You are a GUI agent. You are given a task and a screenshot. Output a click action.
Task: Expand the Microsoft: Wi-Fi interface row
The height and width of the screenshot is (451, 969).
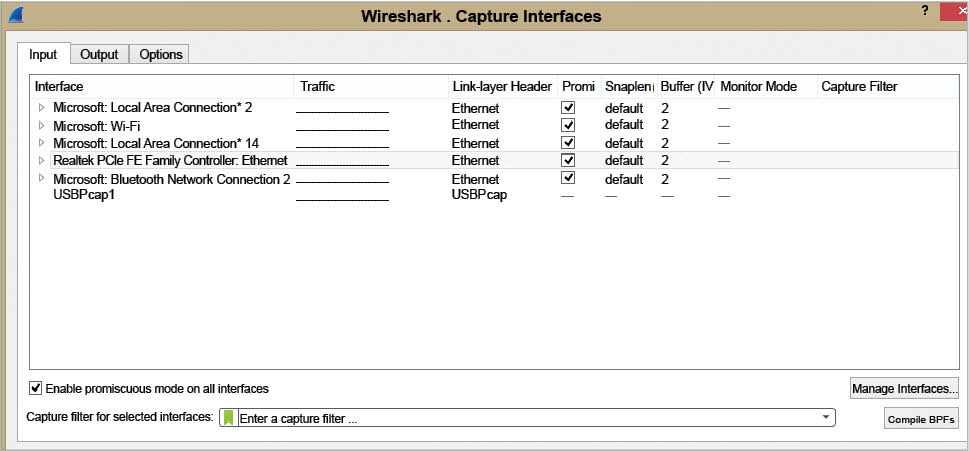click(42, 125)
